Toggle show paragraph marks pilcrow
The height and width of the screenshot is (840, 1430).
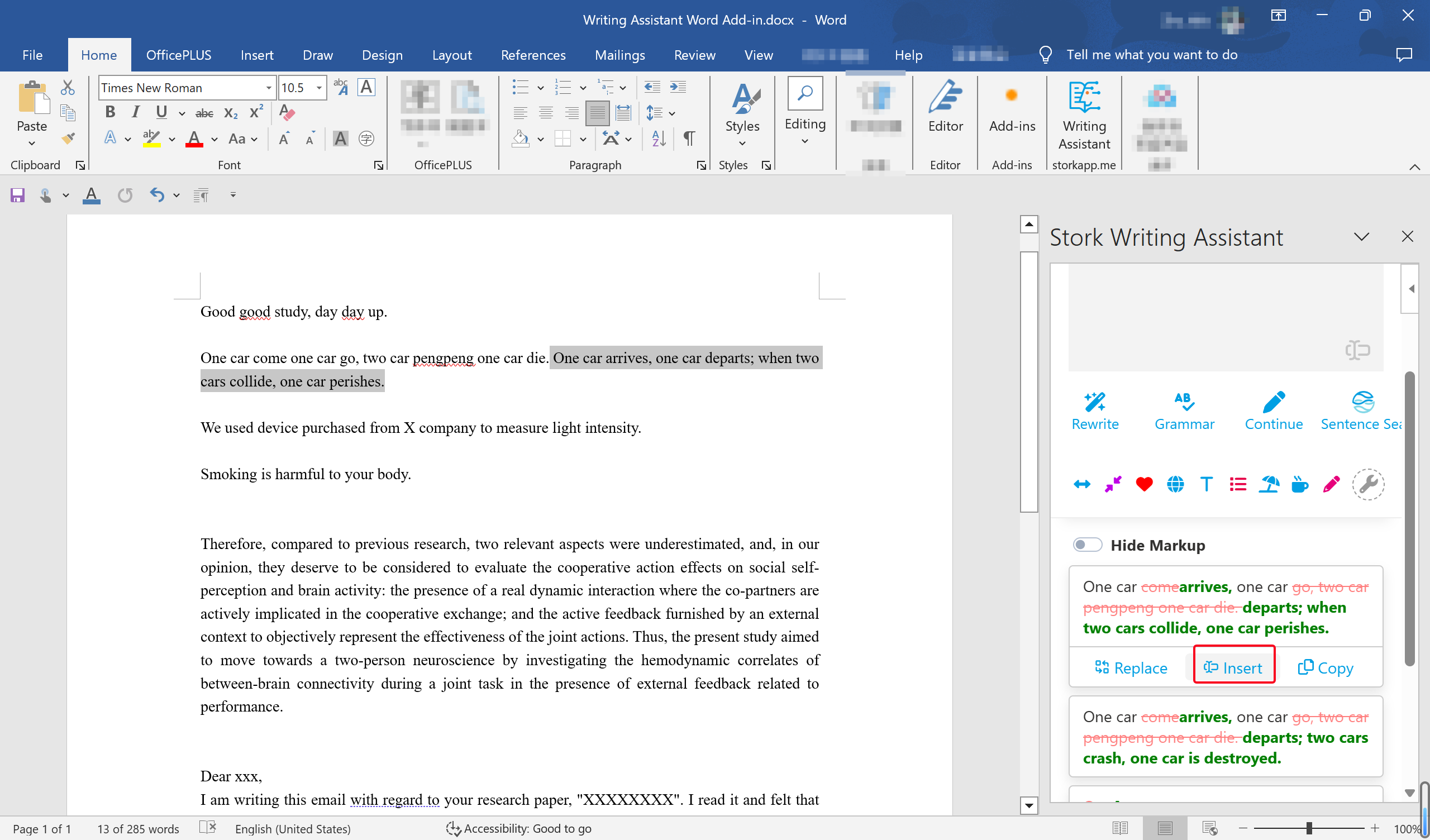tap(689, 139)
